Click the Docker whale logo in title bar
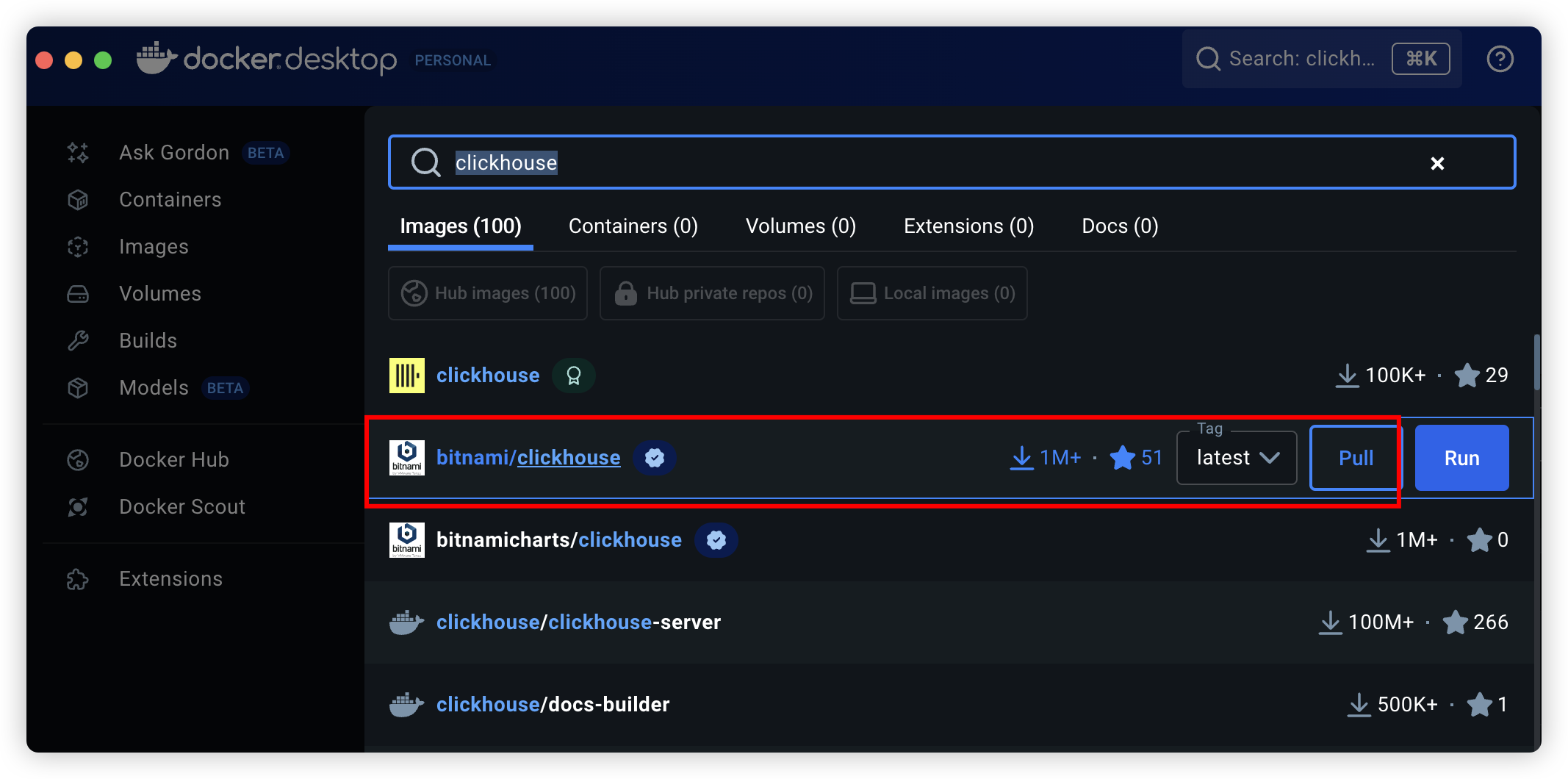 click(157, 58)
